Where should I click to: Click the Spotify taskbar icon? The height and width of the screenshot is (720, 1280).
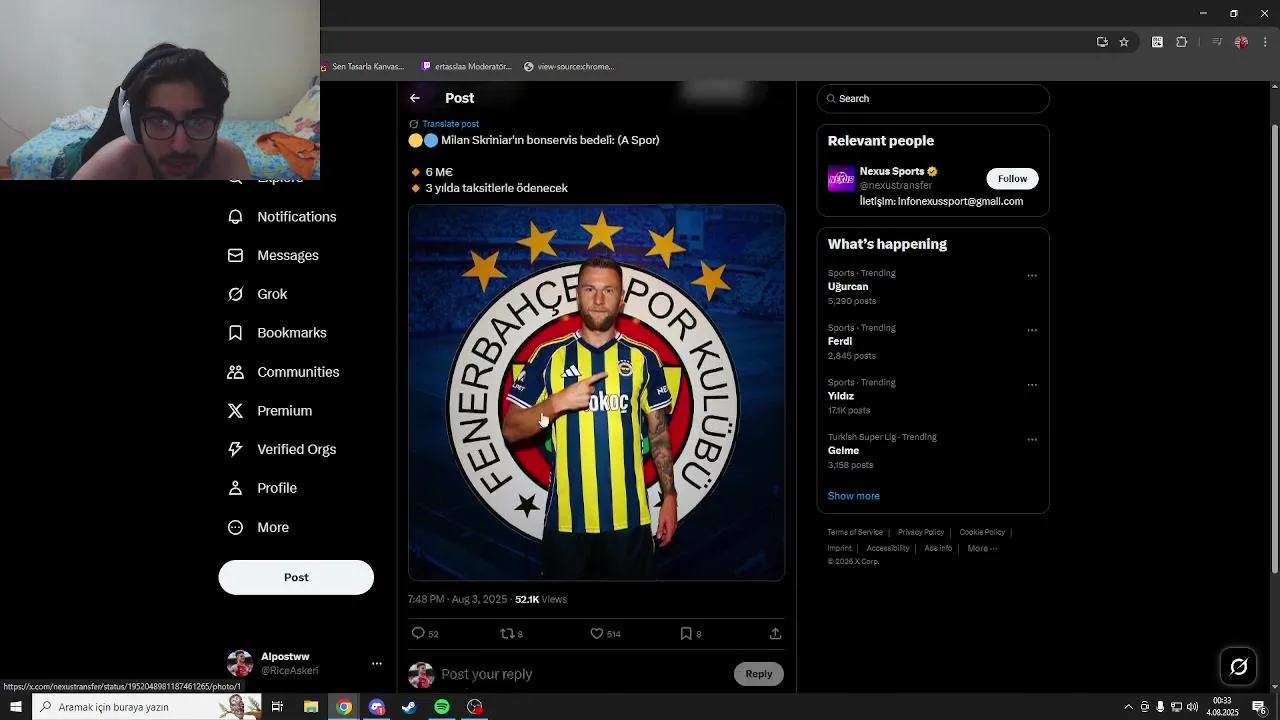click(442, 707)
